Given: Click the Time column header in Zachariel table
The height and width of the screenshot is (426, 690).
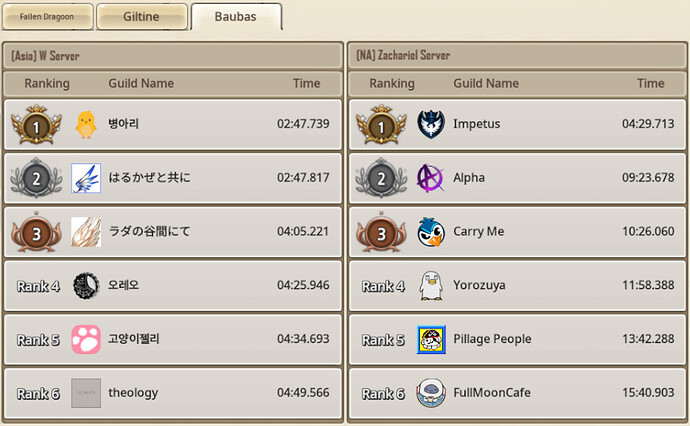Looking at the screenshot, I should (x=650, y=83).
